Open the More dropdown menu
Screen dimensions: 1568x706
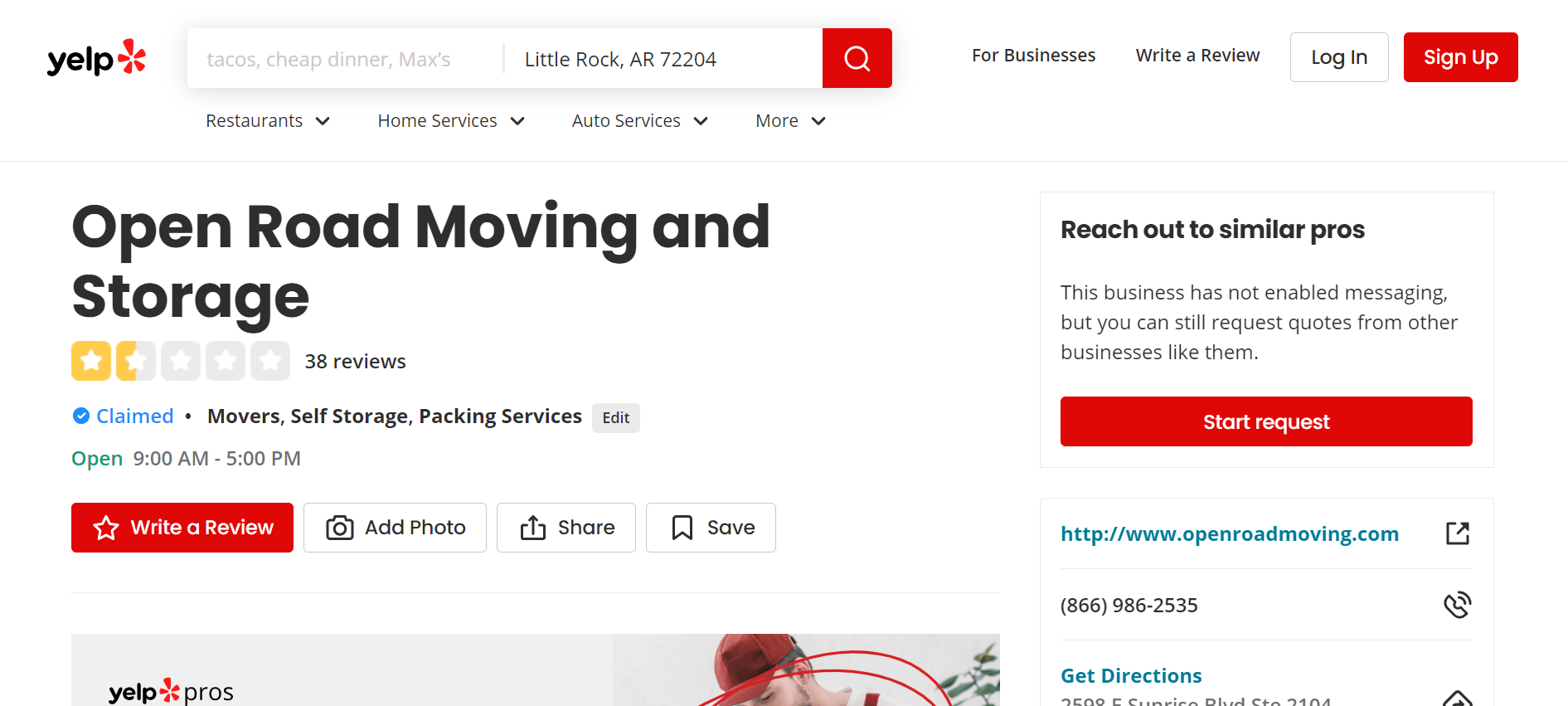coord(790,121)
